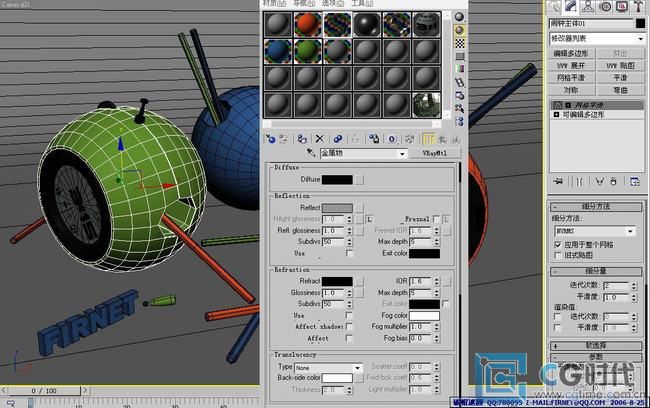Pick material from object eyedropper icon
Viewport: 650px width, 408px height.
coord(311,153)
